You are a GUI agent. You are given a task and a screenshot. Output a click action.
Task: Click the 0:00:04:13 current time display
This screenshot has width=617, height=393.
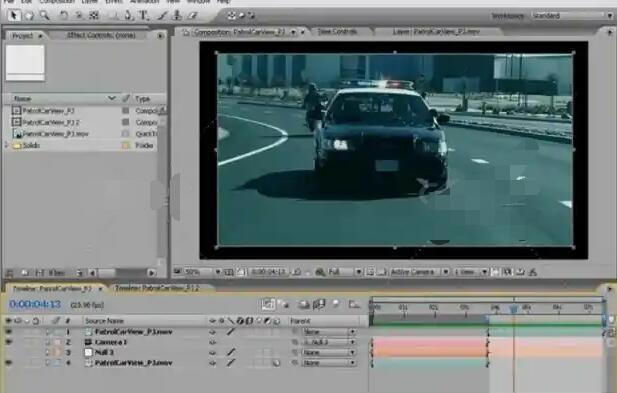coord(35,304)
